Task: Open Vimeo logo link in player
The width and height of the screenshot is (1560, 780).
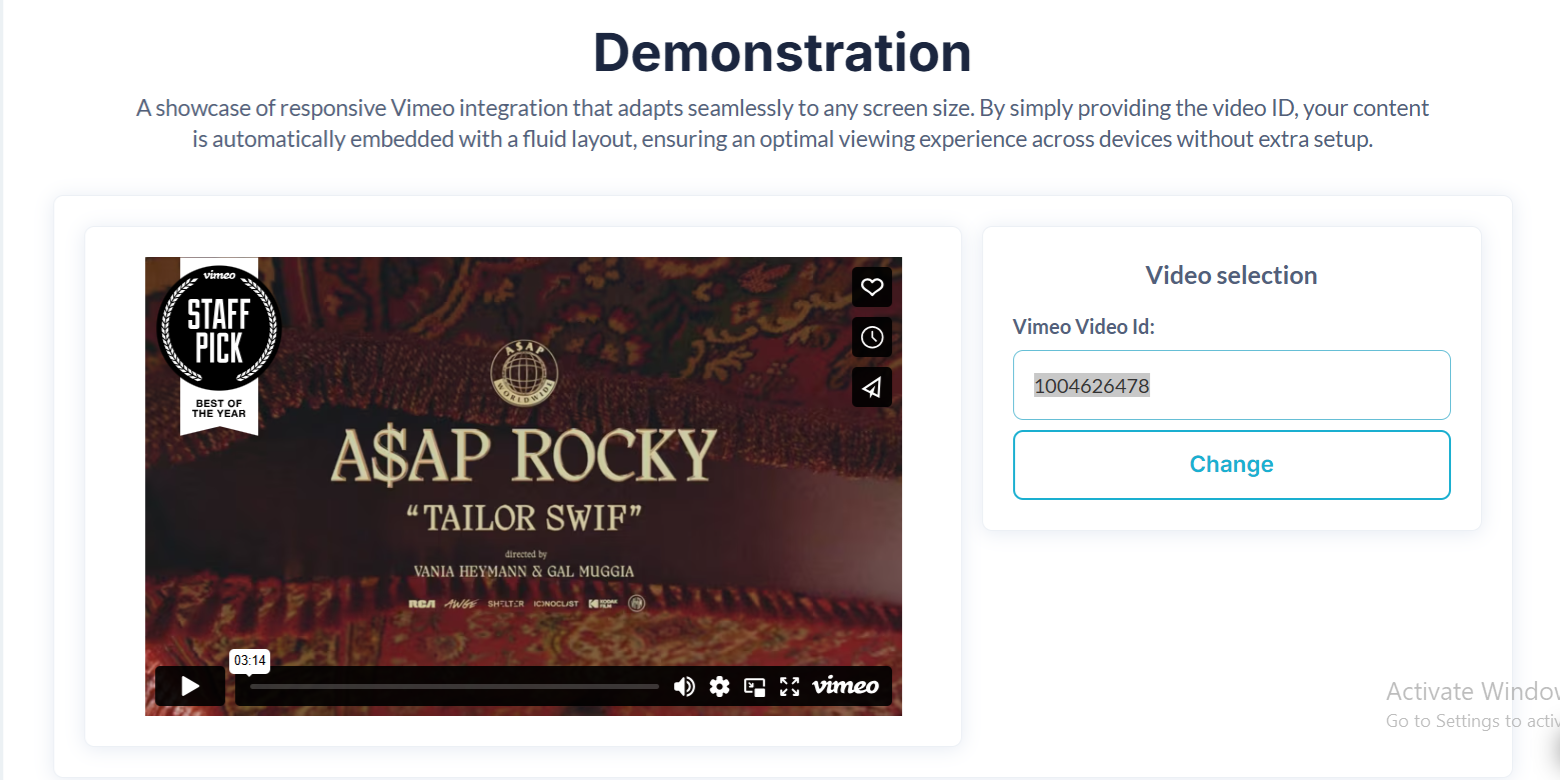Action: click(x=845, y=686)
